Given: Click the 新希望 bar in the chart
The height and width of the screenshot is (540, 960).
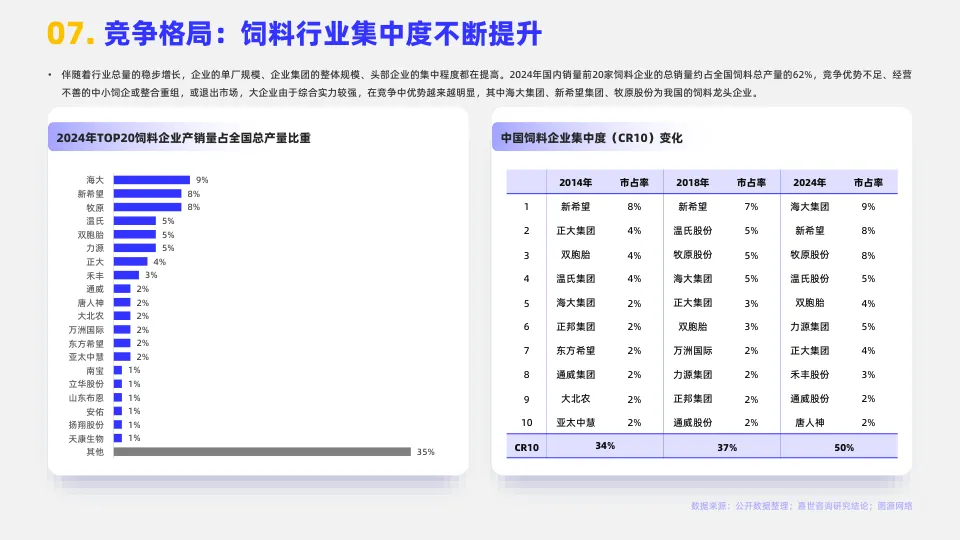Looking at the screenshot, I should tap(148, 193).
